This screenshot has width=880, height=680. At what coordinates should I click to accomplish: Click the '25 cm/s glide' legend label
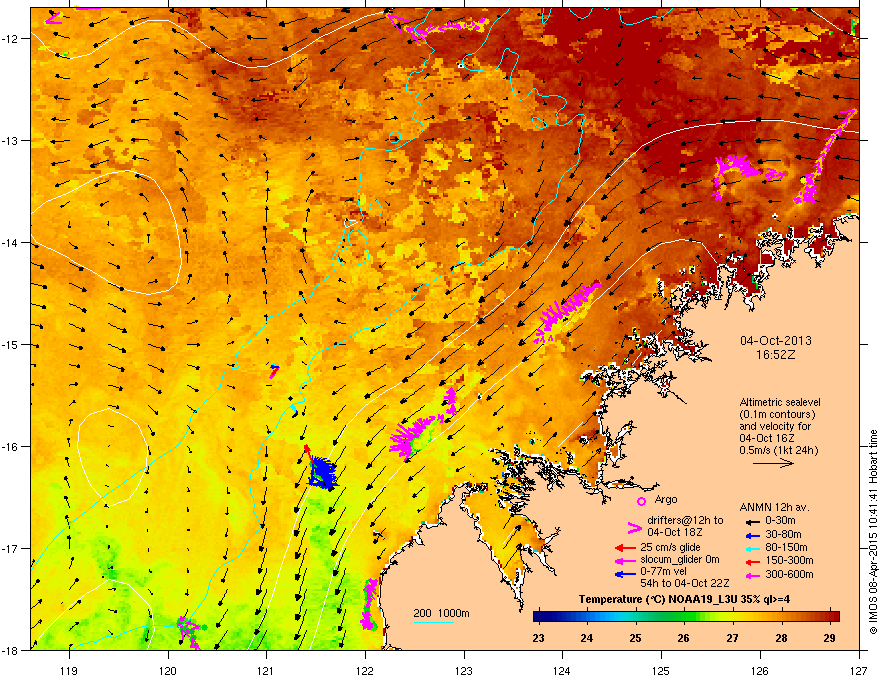pos(671,547)
